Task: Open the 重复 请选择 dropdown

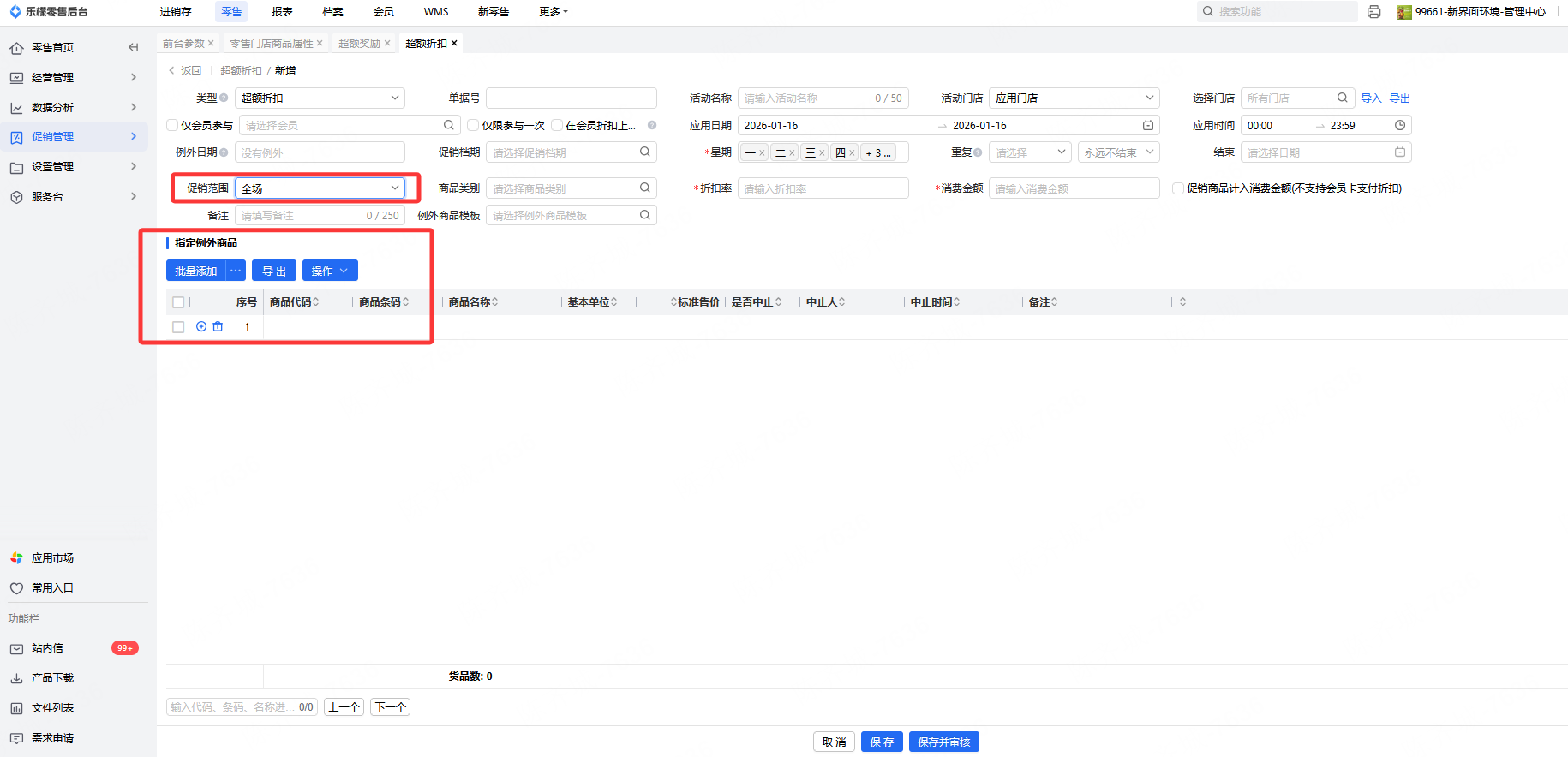Action: (x=1030, y=152)
